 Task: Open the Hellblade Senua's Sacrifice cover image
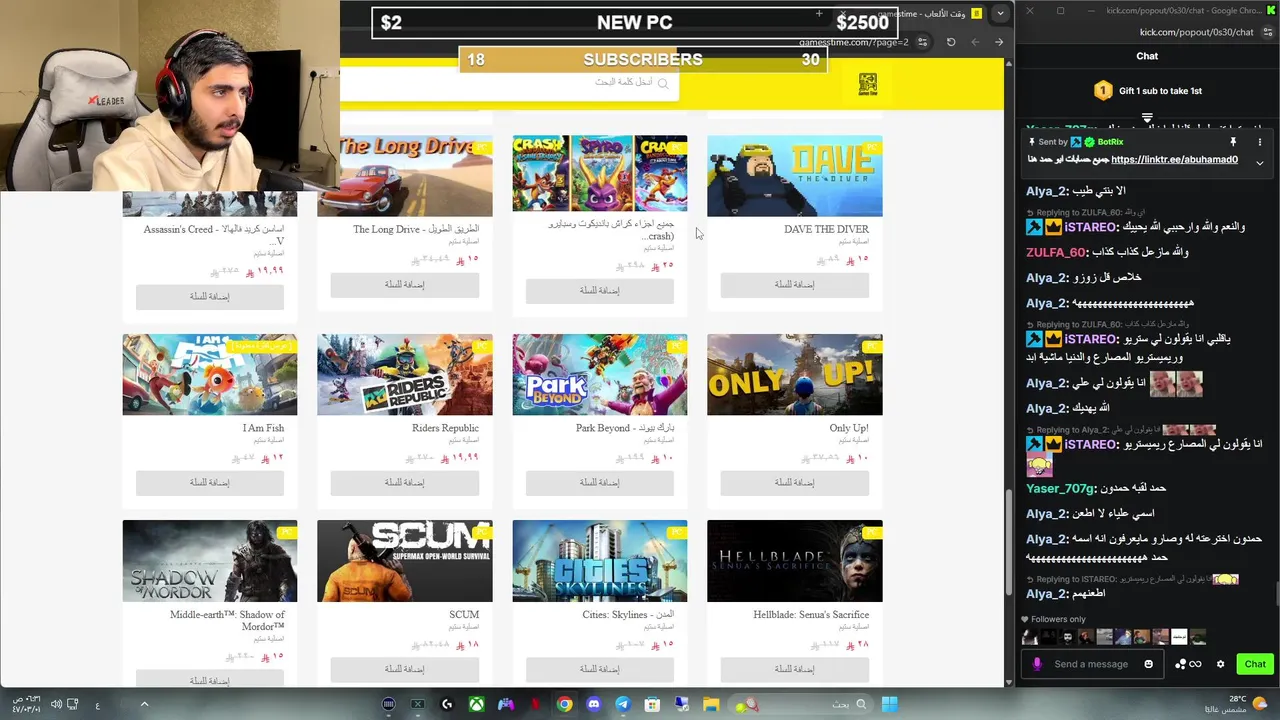click(x=794, y=561)
